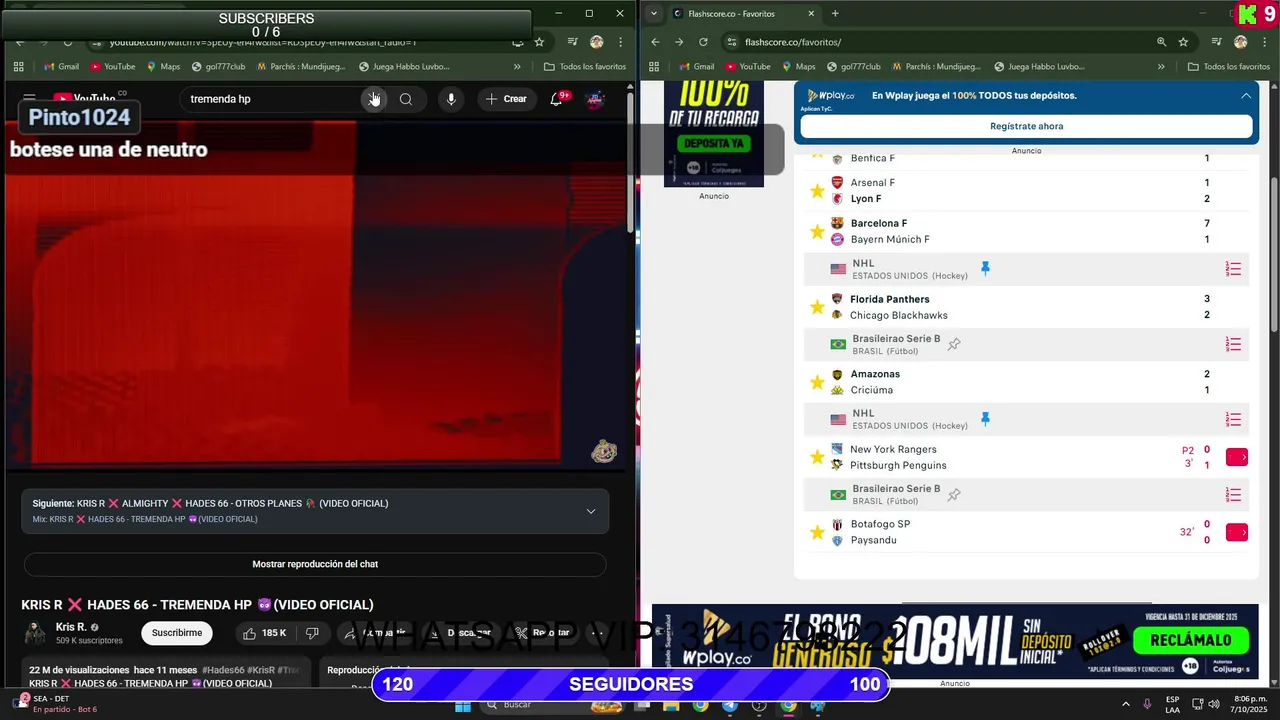Toggle favorite star for New York Rangers match

pos(817,457)
